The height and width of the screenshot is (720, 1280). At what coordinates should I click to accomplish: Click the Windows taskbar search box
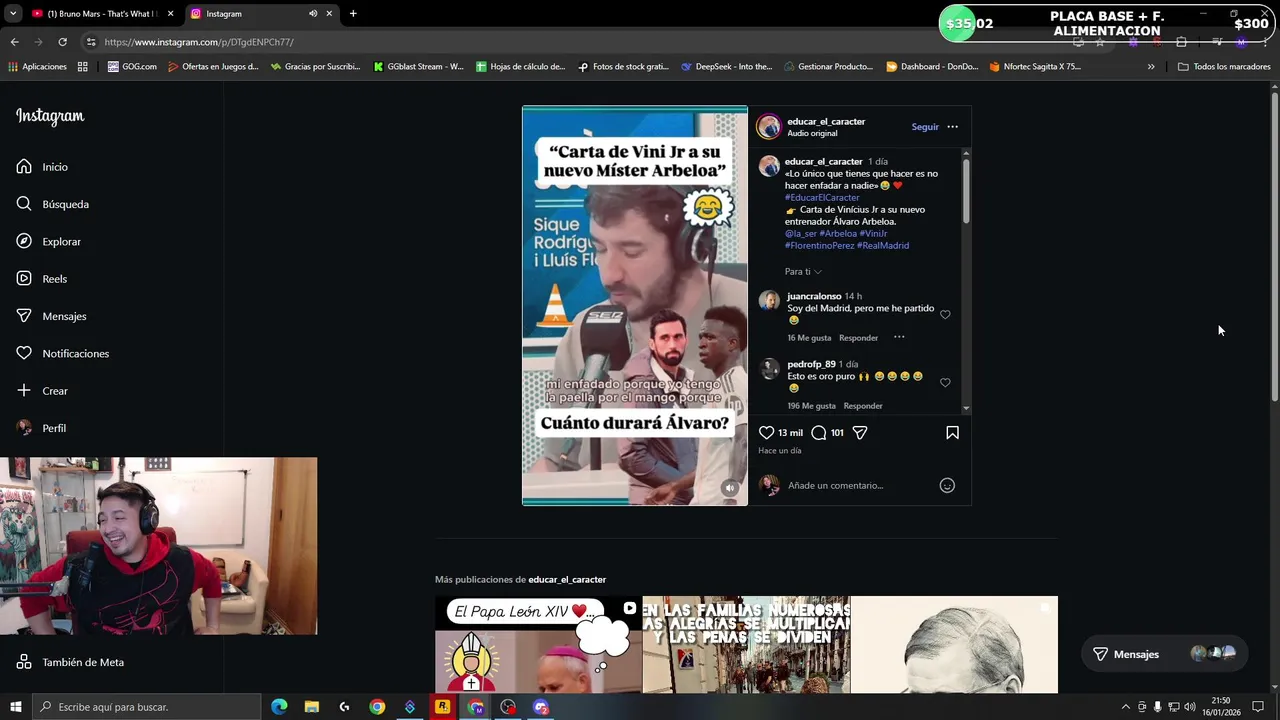click(x=146, y=707)
